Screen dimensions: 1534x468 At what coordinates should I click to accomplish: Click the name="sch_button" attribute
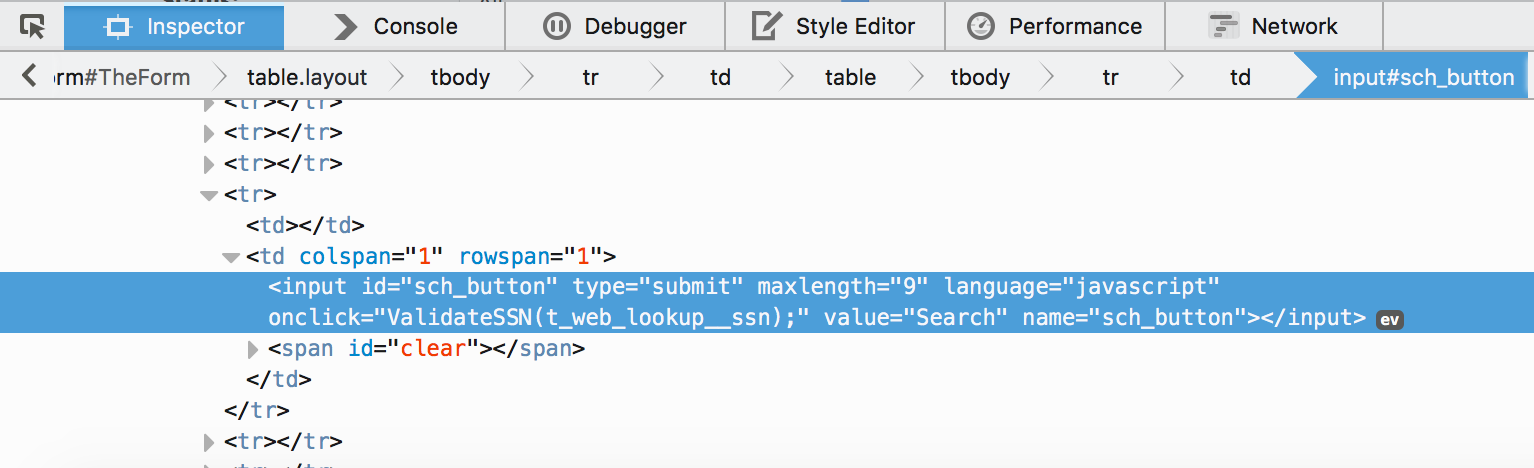coord(1133,318)
